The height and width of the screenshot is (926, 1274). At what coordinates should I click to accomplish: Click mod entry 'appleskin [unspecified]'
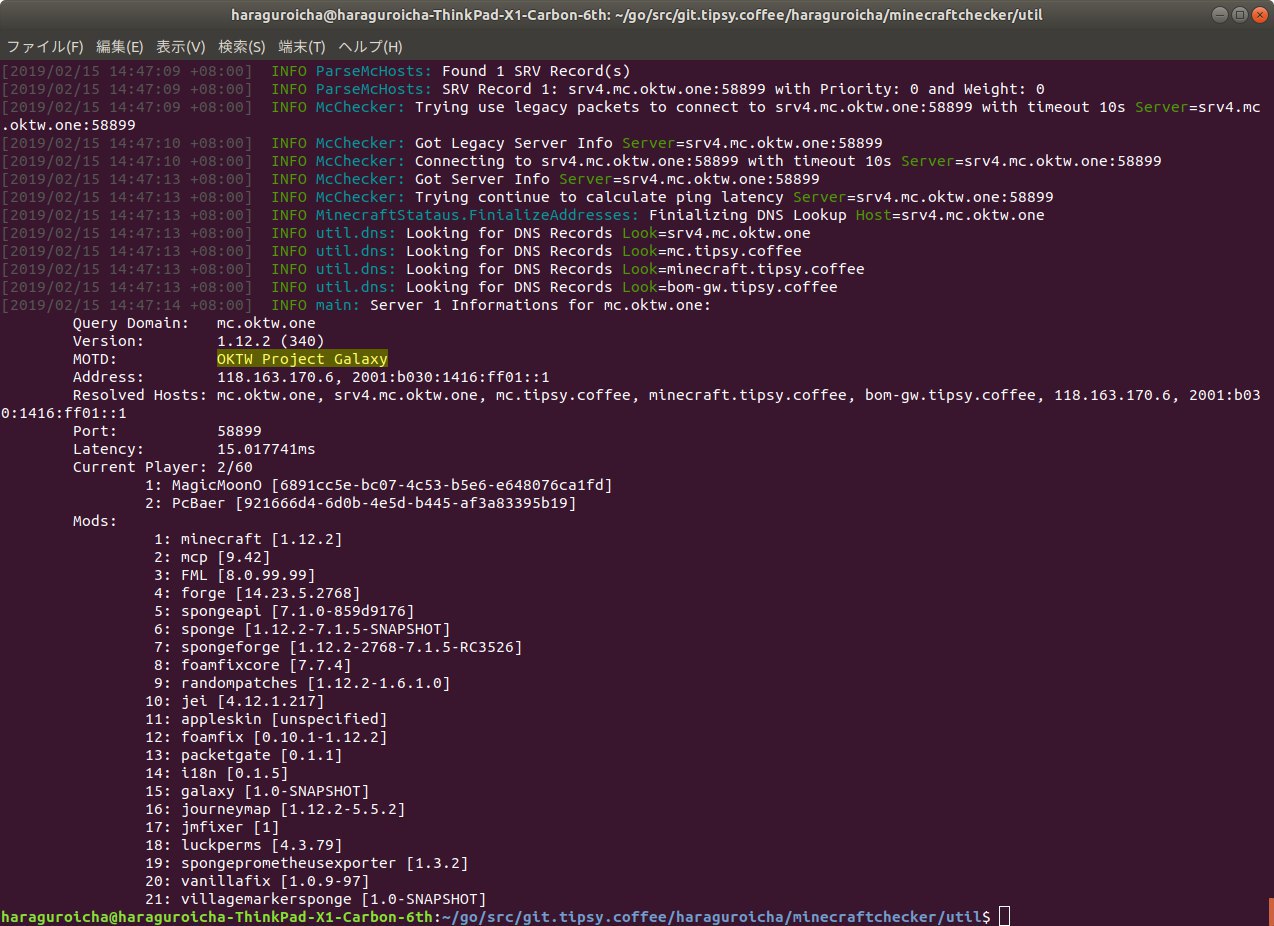tap(266, 719)
